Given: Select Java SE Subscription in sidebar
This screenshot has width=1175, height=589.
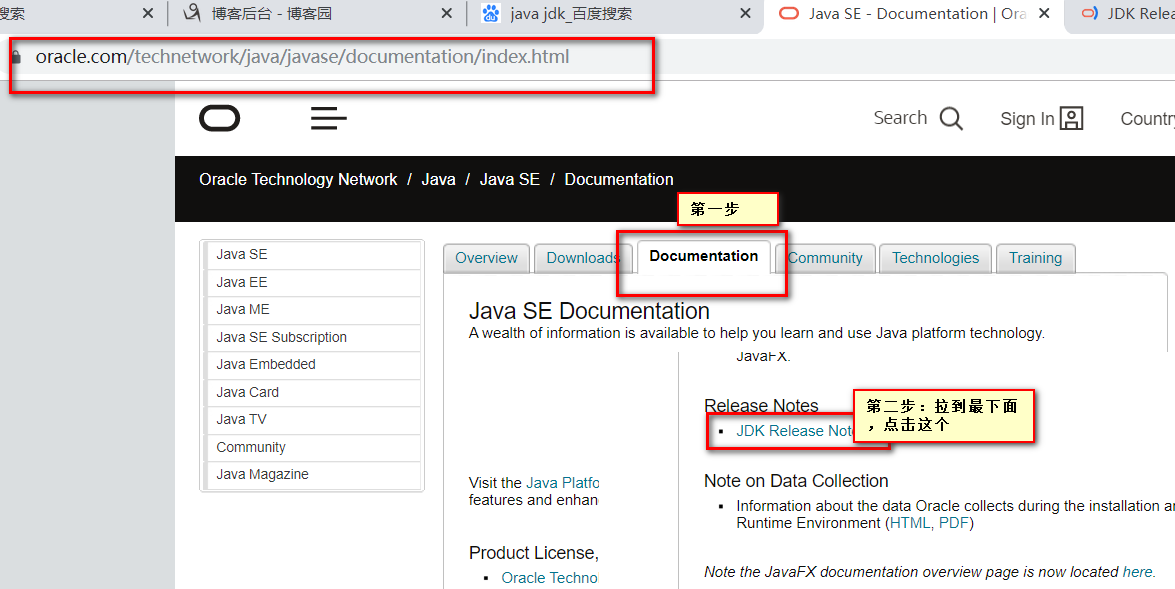Looking at the screenshot, I should click(x=312, y=337).
